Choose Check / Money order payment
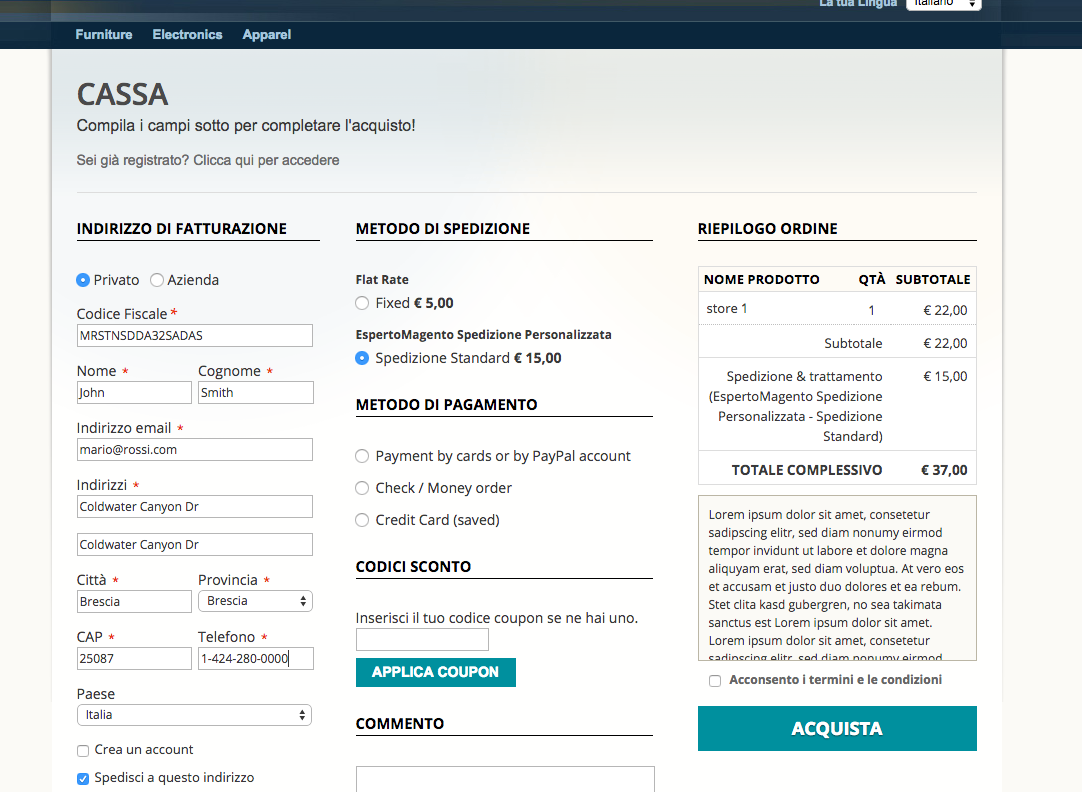The image size is (1082, 792). [x=362, y=488]
